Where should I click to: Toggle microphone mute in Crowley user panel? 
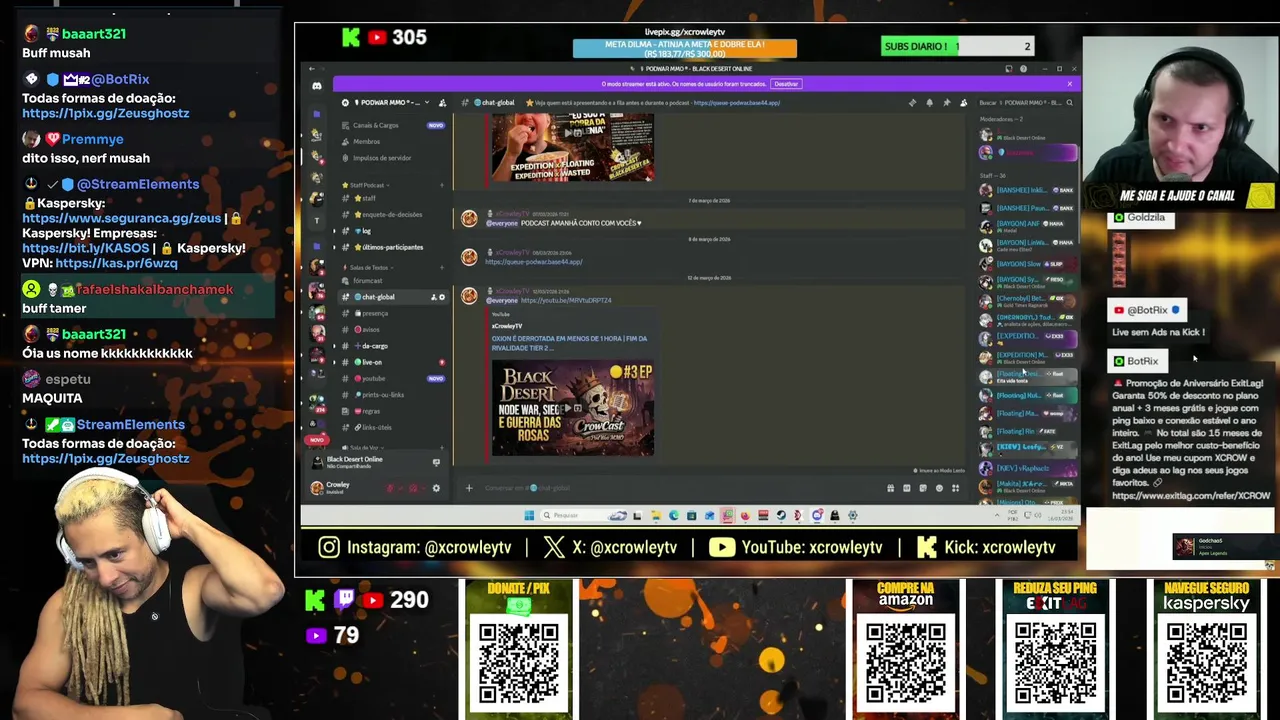point(390,488)
